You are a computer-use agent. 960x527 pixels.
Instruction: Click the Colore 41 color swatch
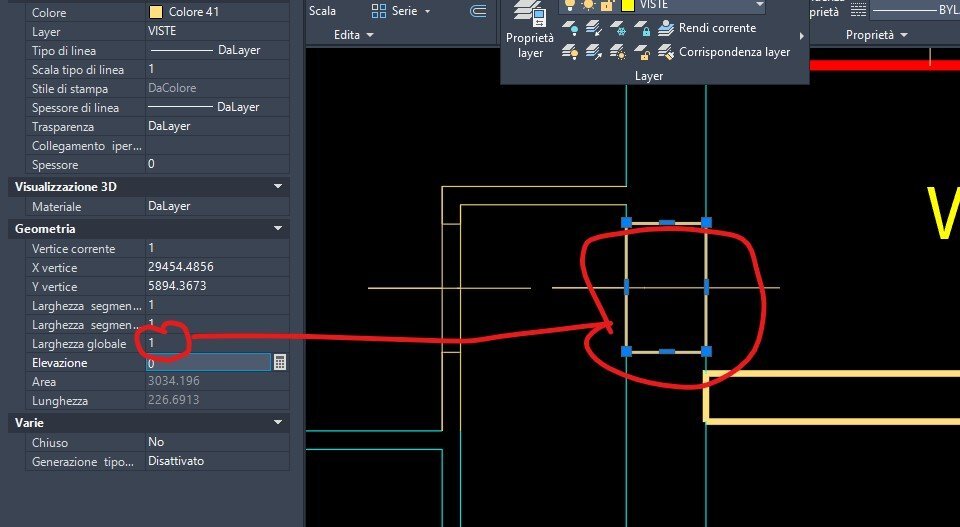click(x=156, y=12)
